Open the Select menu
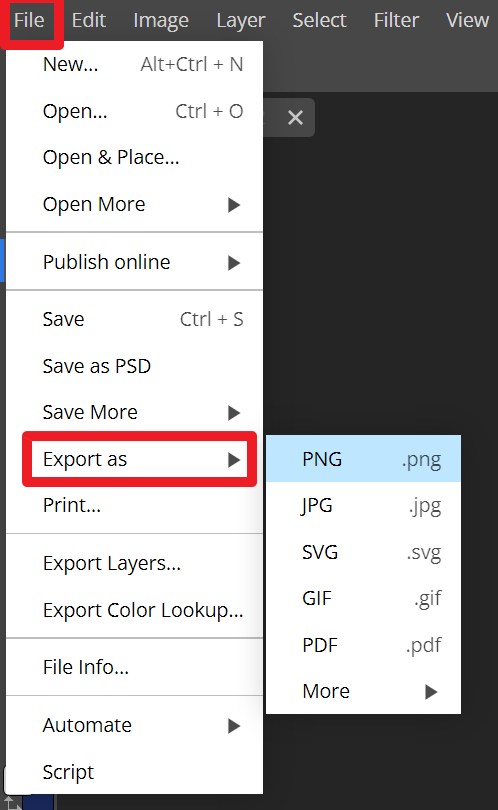 tap(319, 21)
